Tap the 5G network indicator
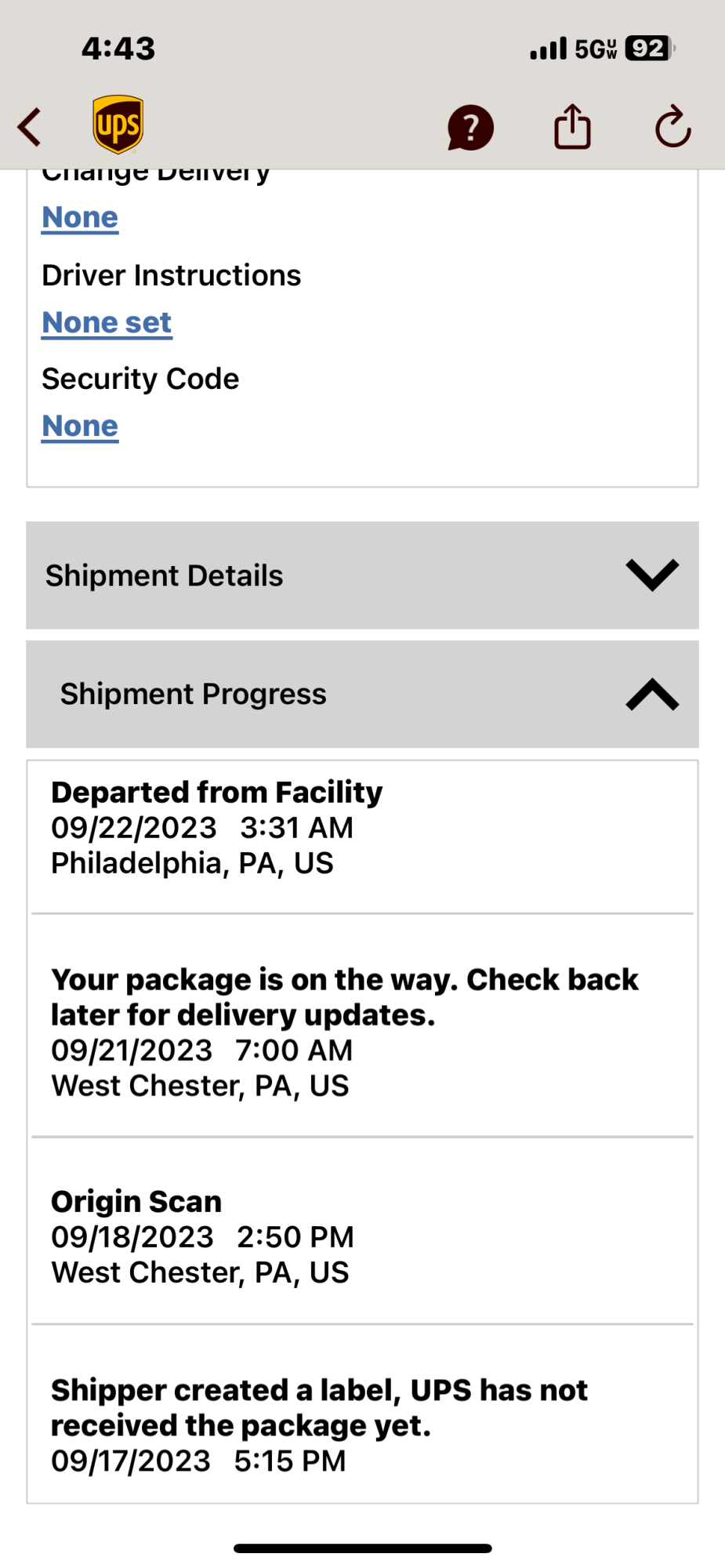Viewport: 725px width, 1568px height. coord(596,49)
